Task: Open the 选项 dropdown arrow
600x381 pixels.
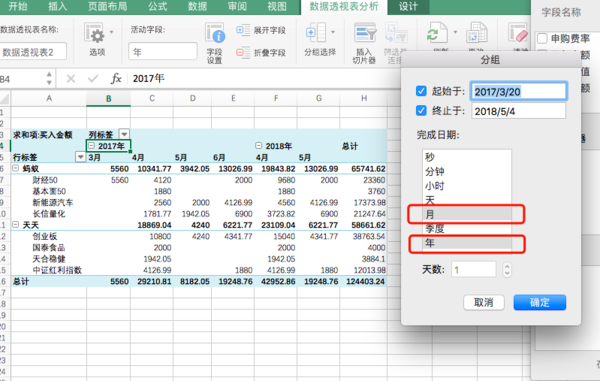Action: tap(111, 32)
